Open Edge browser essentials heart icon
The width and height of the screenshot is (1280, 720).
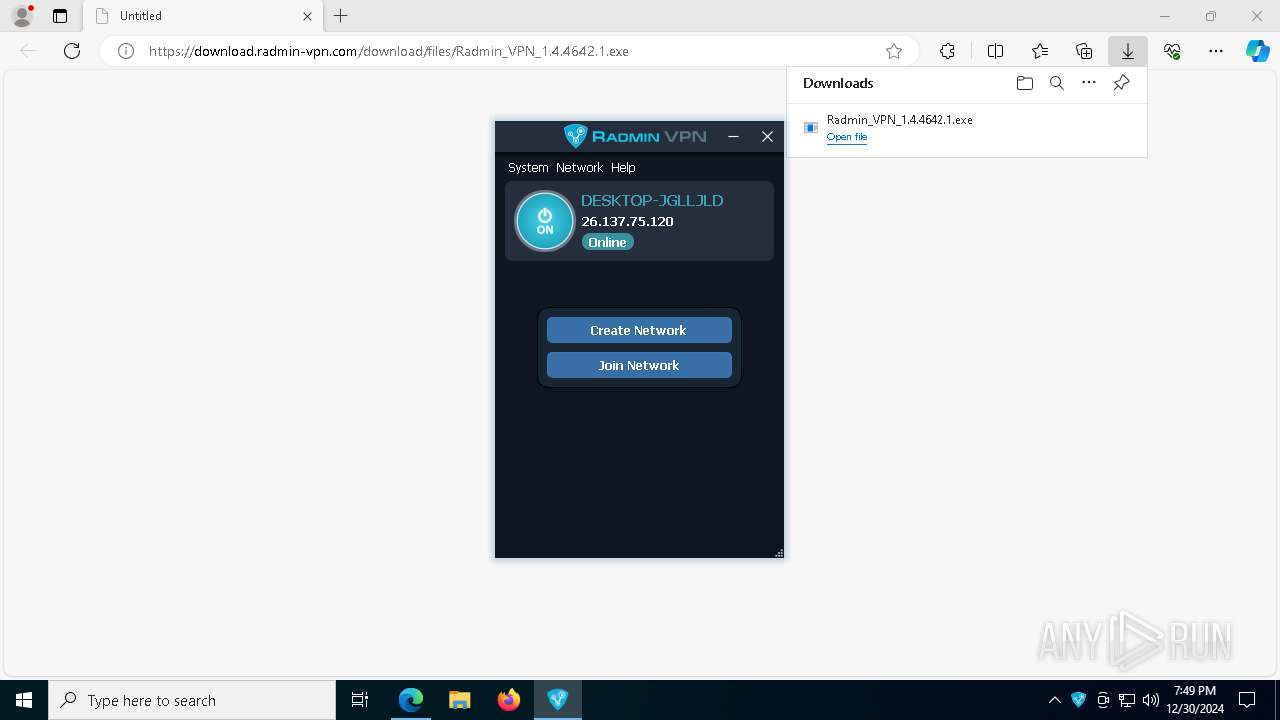click(x=1172, y=51)
